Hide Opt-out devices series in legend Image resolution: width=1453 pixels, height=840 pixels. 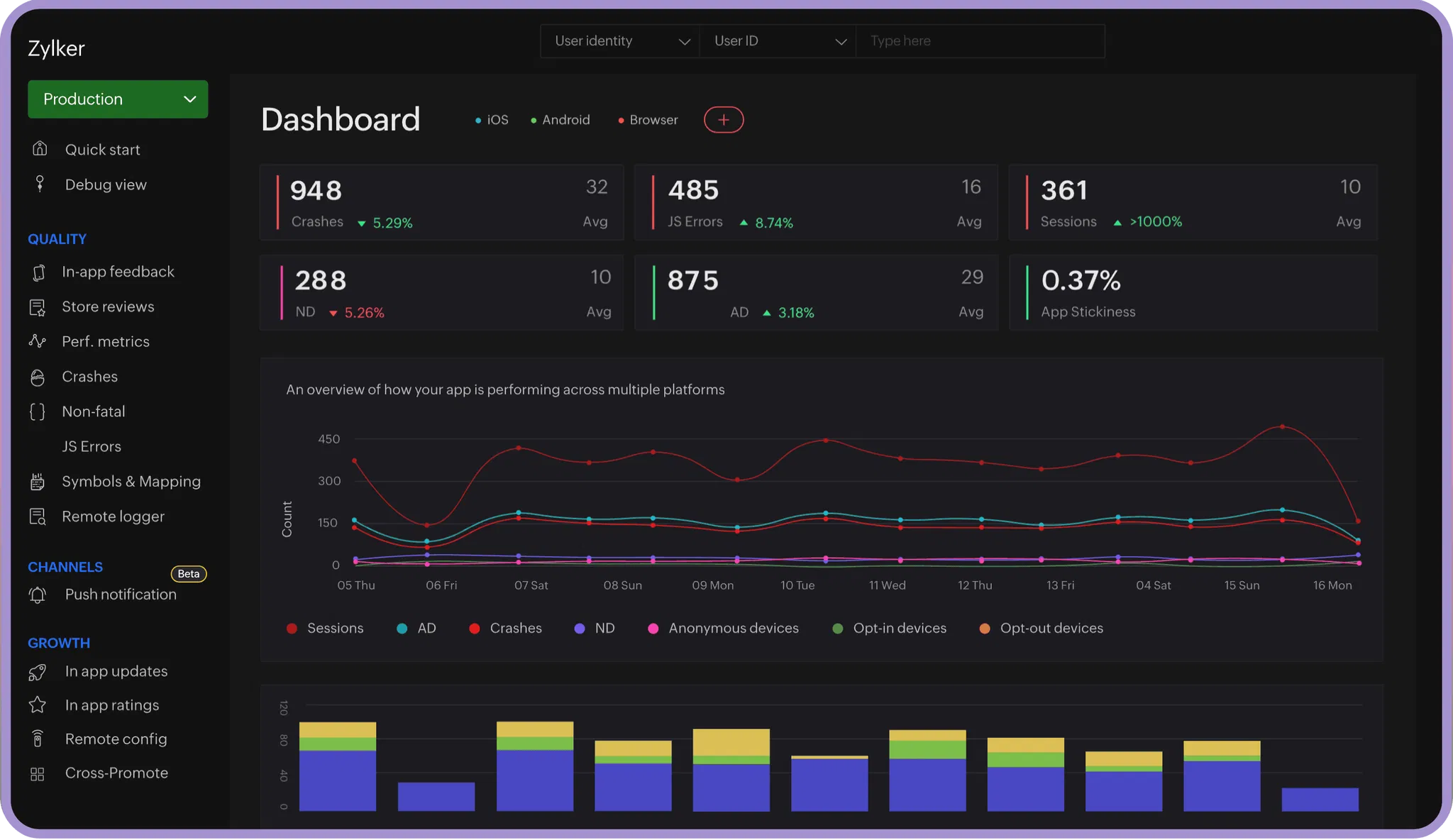pos(1042,629)
